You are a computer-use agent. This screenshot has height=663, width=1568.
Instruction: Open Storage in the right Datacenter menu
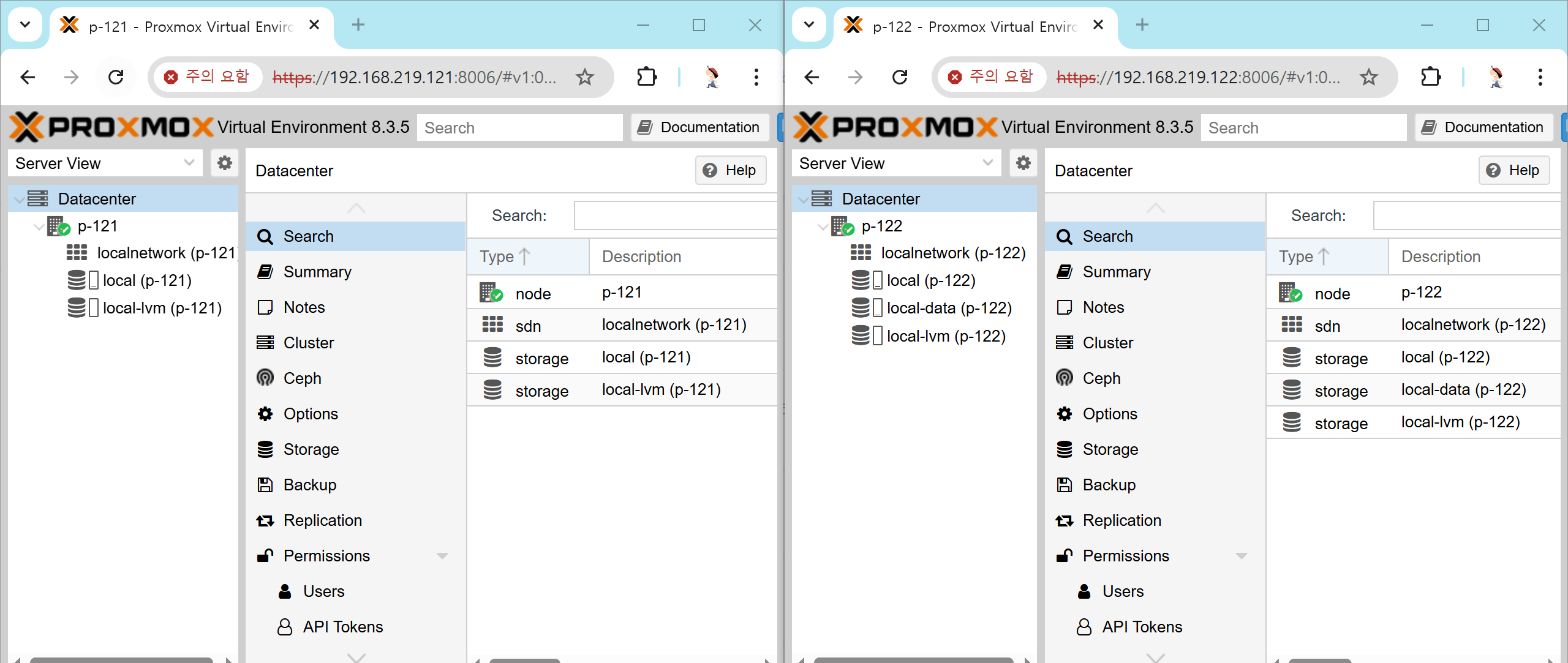click(x=1110, y=449)
